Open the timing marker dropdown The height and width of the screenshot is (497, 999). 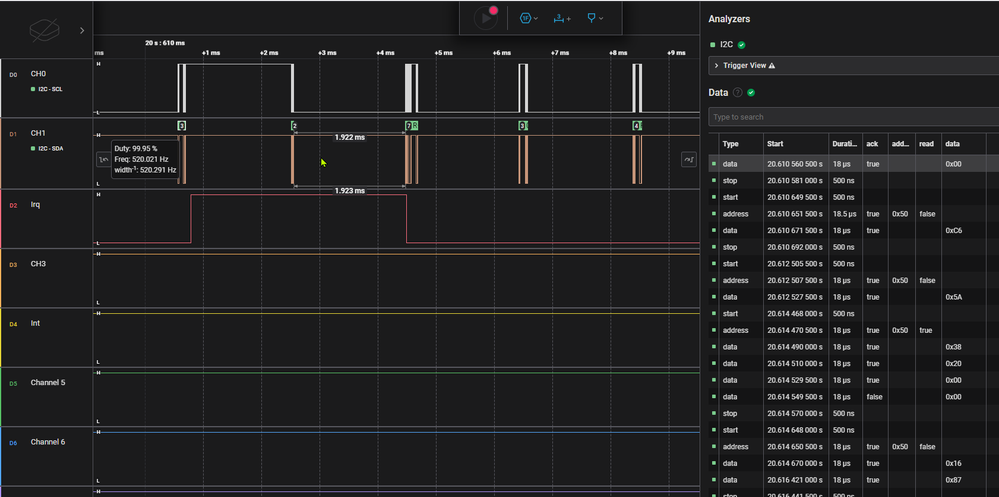pos(595,18)
